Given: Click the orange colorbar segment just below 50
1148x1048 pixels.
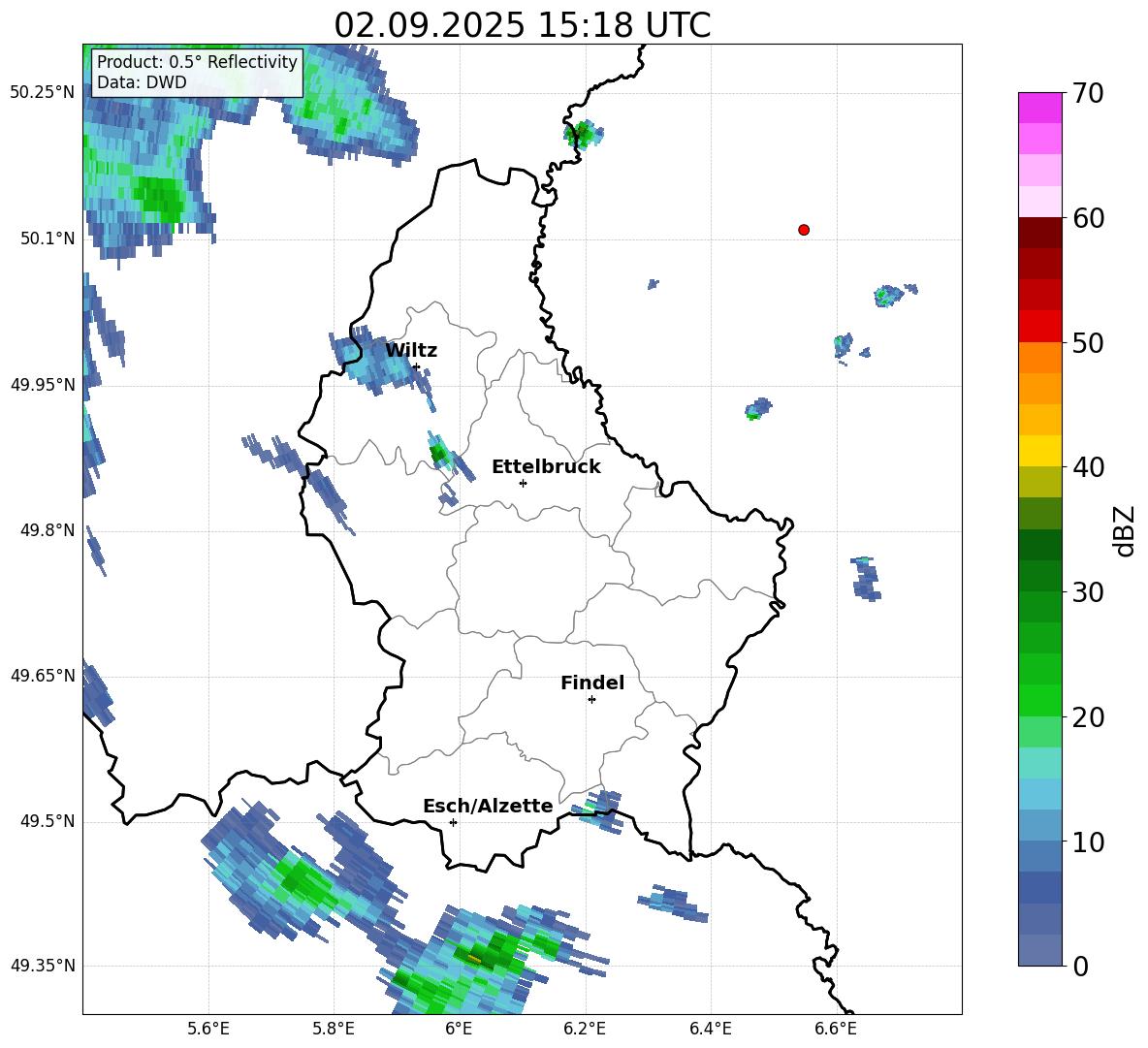Looking at the screenshot, I should pos(1039,357).
